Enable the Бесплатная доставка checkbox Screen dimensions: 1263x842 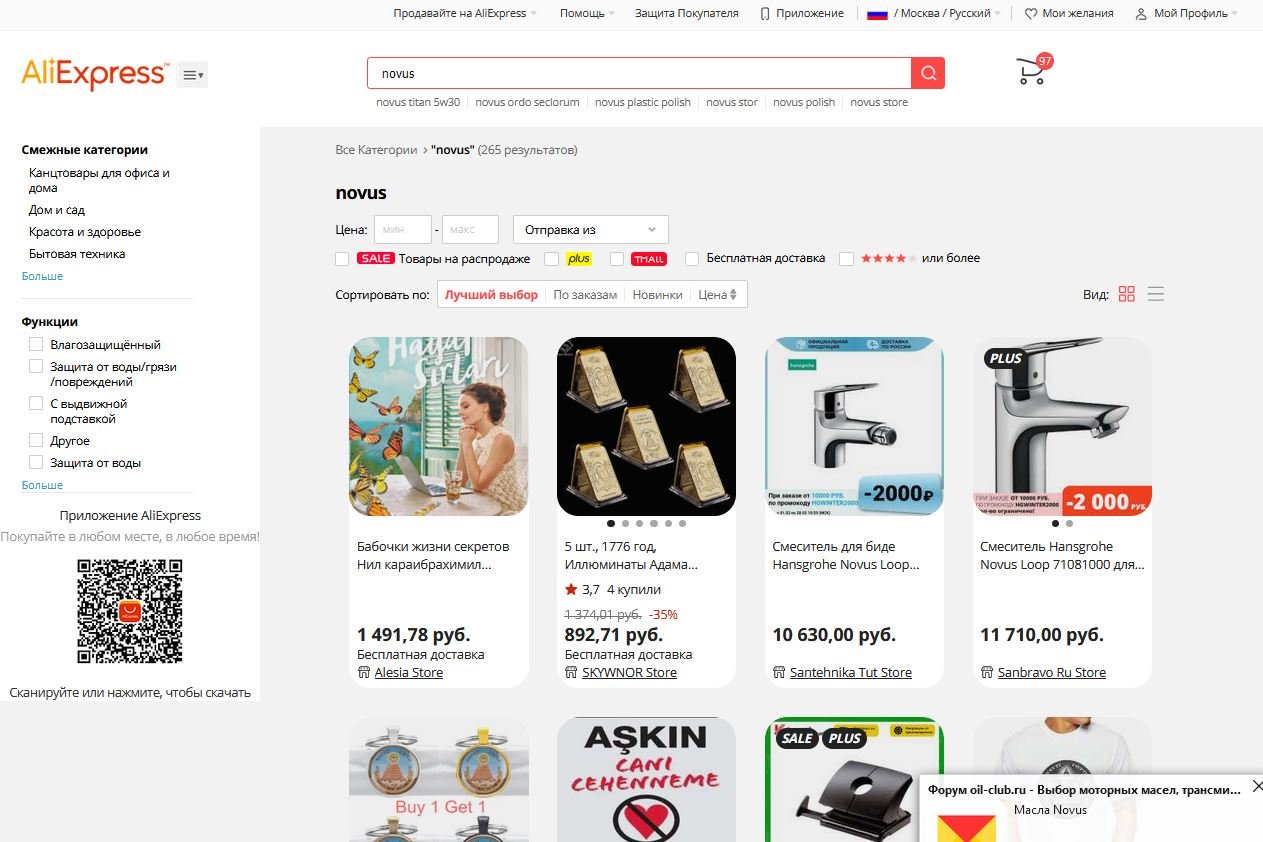[692, 259]
